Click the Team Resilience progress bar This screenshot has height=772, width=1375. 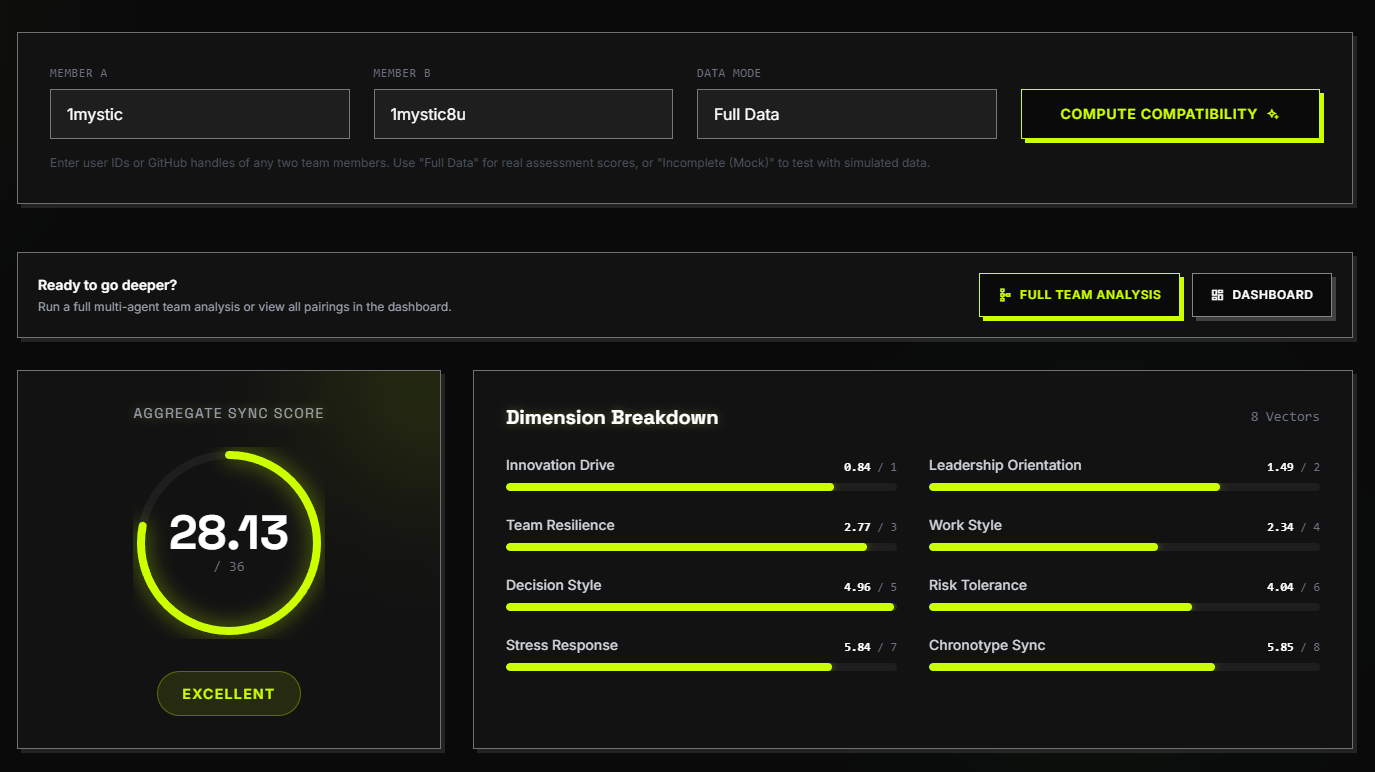pos(701,547)
